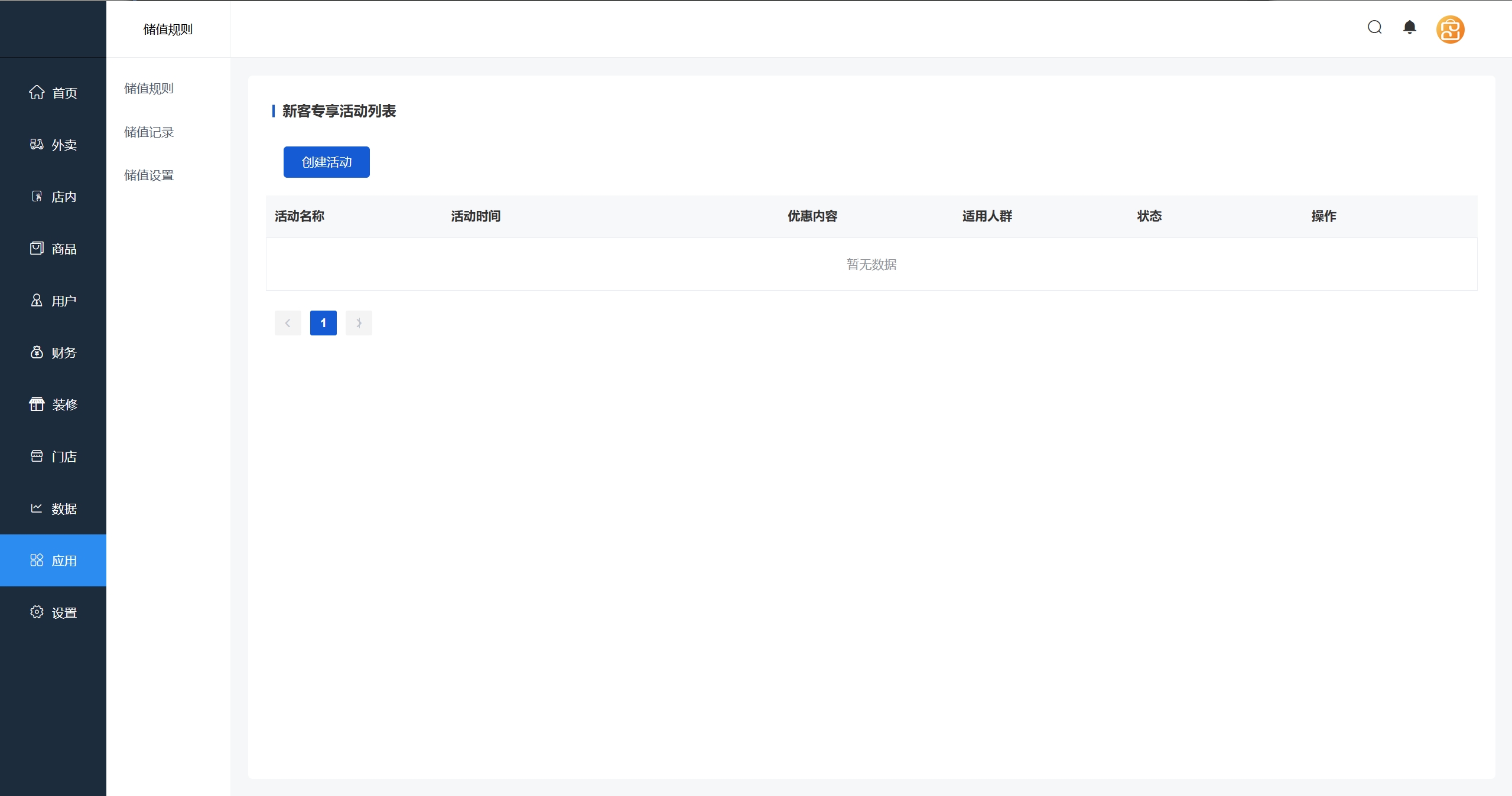Click the orange user avatar
The image size is (1512, 796).
click(x=1450, y=30)
